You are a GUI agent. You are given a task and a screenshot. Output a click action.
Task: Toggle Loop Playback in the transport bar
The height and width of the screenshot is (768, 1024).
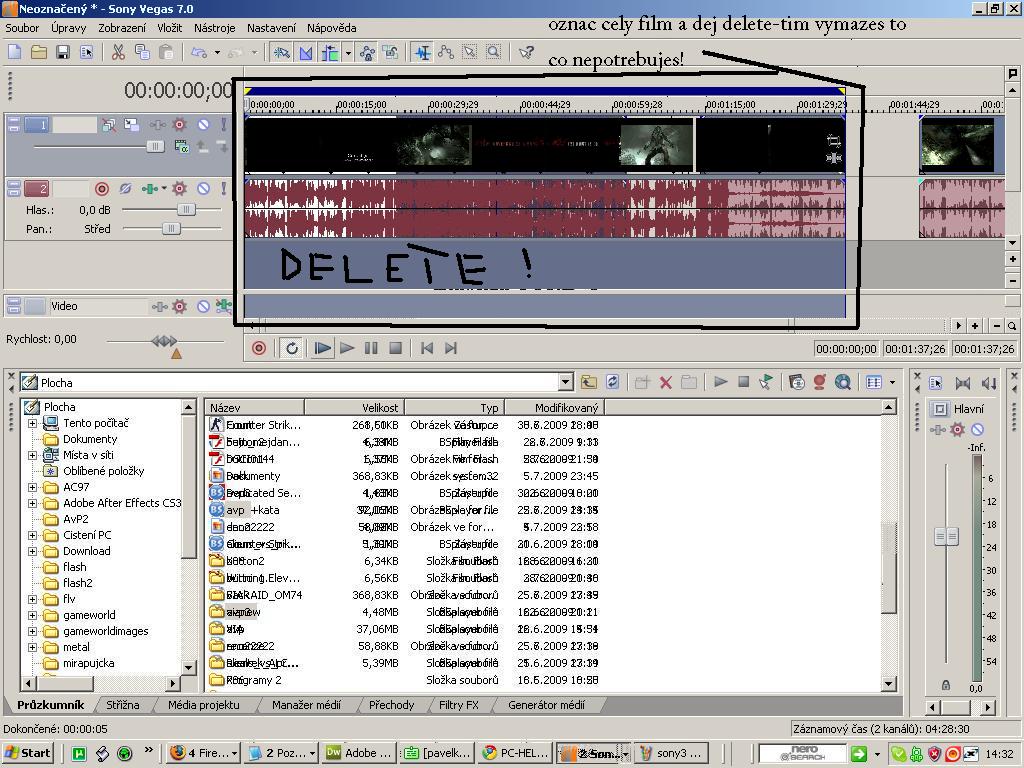click(x=292, y=348)
